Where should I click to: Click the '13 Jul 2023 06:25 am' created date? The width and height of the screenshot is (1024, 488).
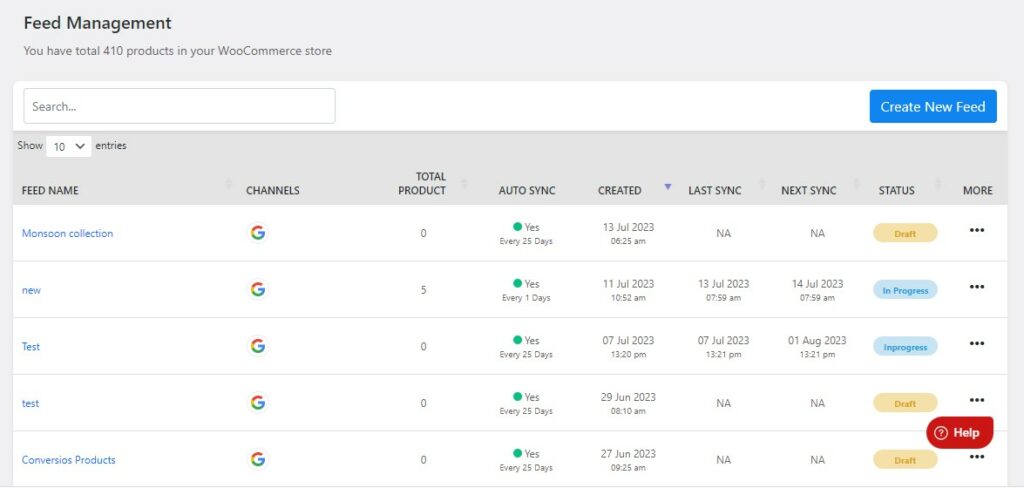point(628,233)
